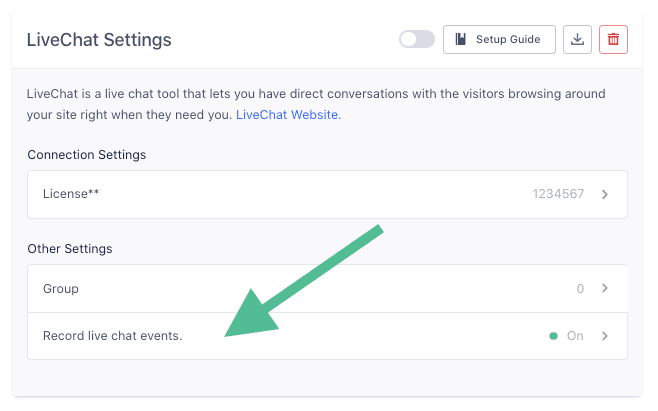The image size is (658, 411).
Task: Click the book icon in Setup Guide
Action: pyautogui.click(x=461, y=40)
